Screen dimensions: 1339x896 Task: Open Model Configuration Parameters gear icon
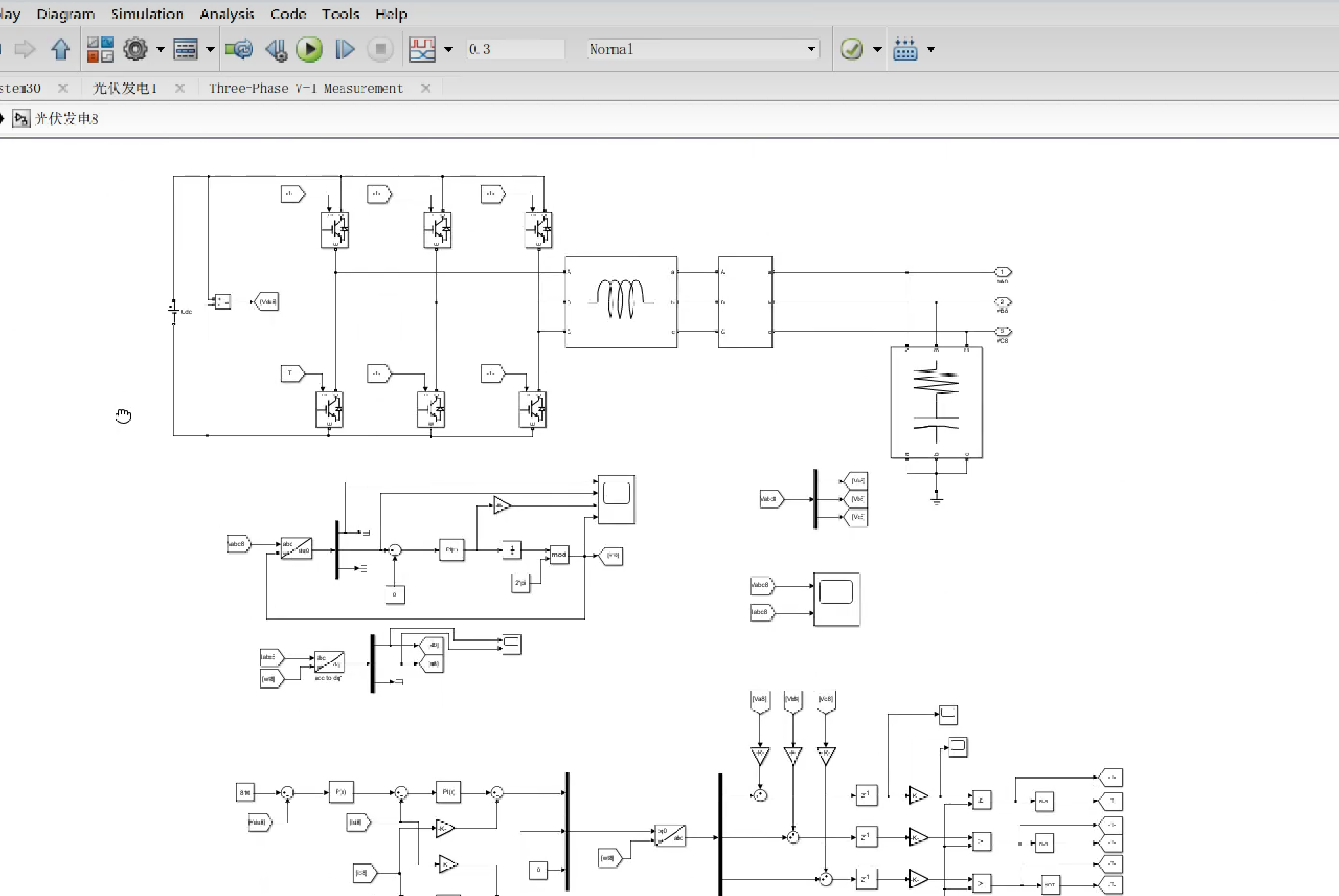pos(135,49)
